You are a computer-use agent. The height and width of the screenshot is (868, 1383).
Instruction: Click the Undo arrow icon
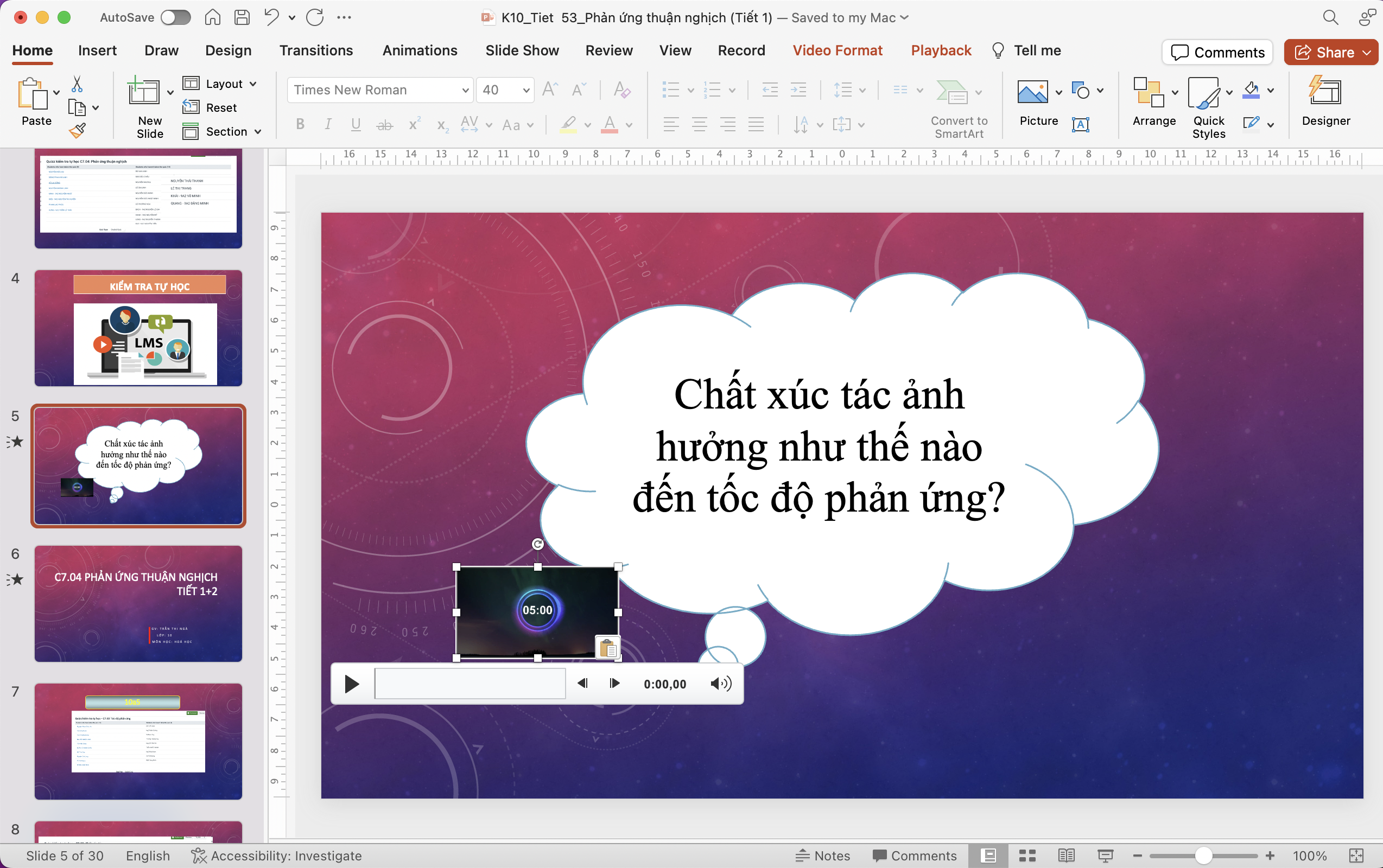pyautogui.click(x=271, y=17)
